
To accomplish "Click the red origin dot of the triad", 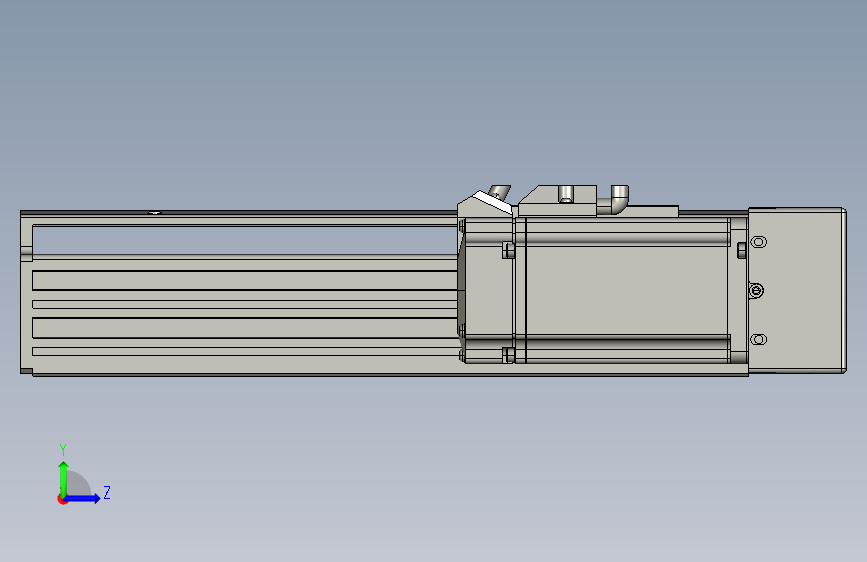I will [x=62, y=499].
